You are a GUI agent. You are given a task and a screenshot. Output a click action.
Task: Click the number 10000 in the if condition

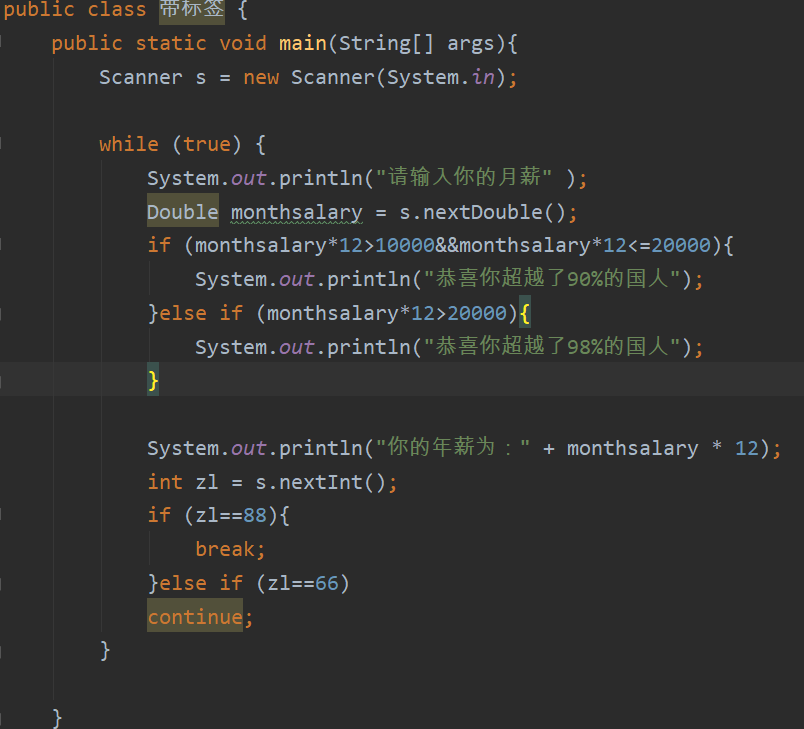tap(405, 246)
